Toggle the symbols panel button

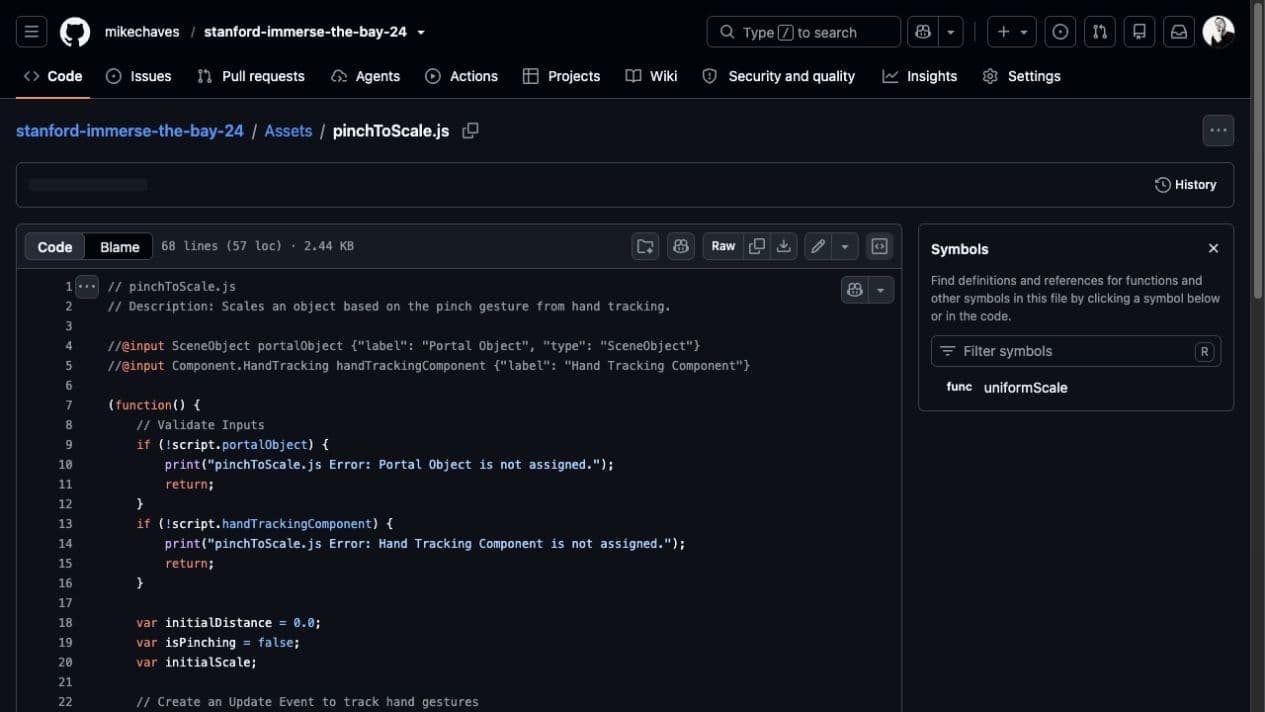[879, 246]
